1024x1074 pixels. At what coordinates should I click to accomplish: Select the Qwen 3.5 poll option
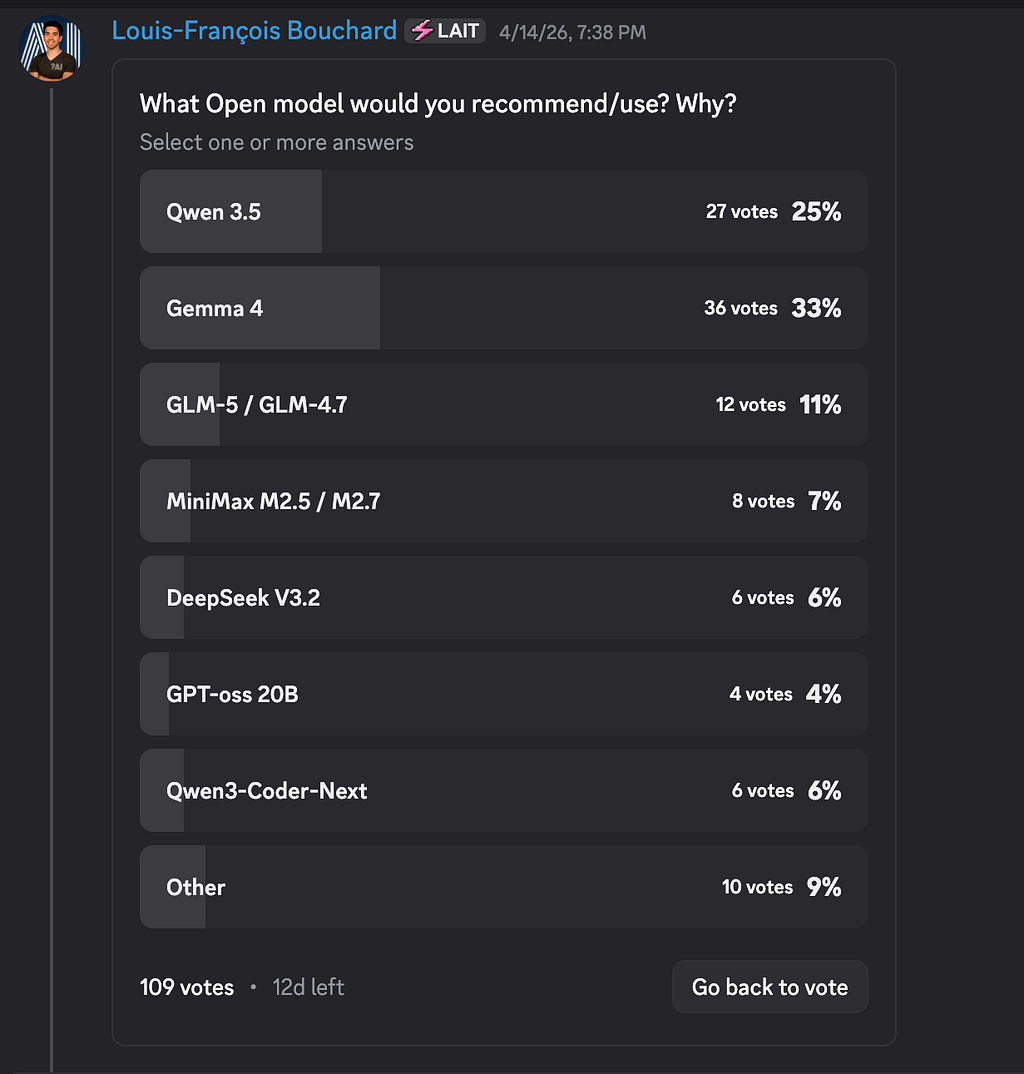[x=503, y=212]
